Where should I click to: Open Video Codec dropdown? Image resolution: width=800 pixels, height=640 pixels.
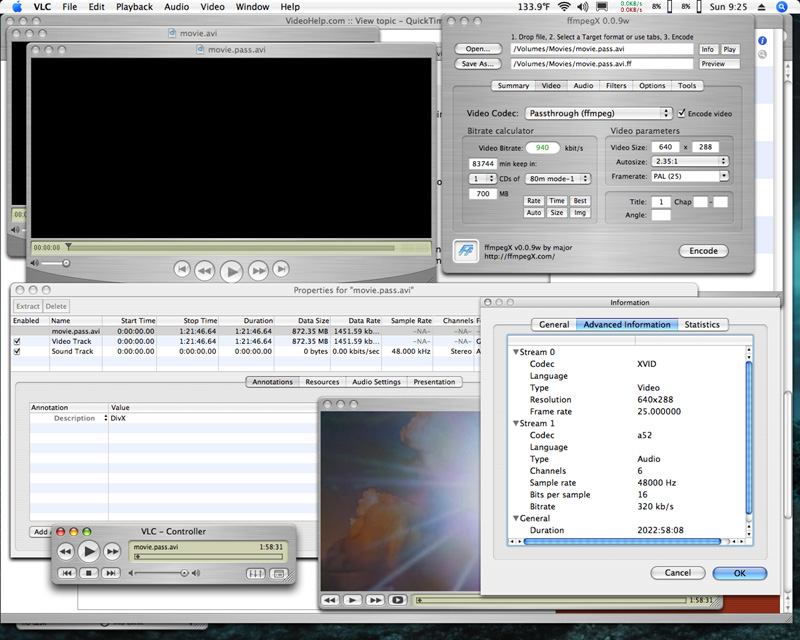tap(598, 113)
